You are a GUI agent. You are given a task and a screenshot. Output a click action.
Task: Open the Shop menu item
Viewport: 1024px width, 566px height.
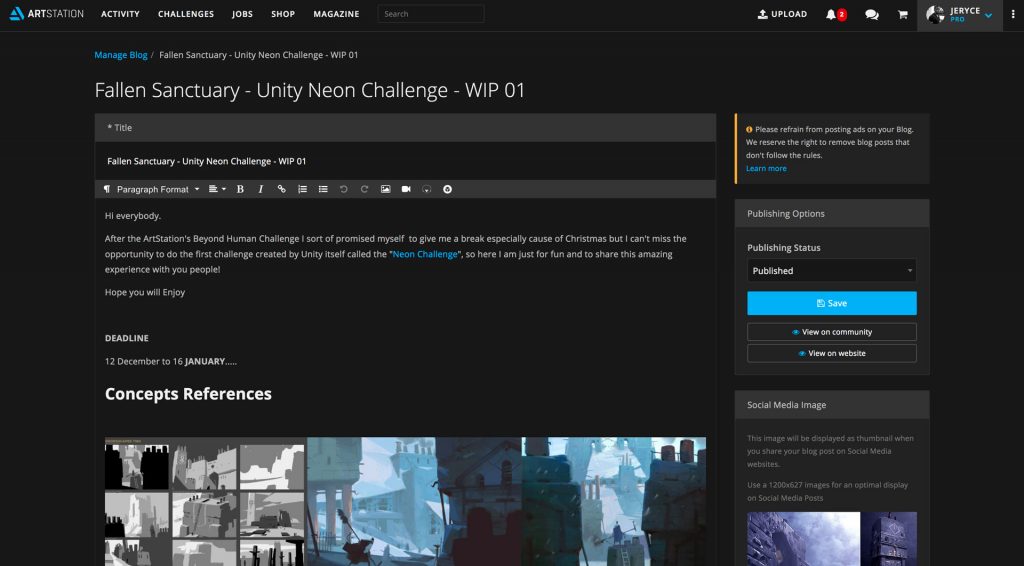(283, 14)
